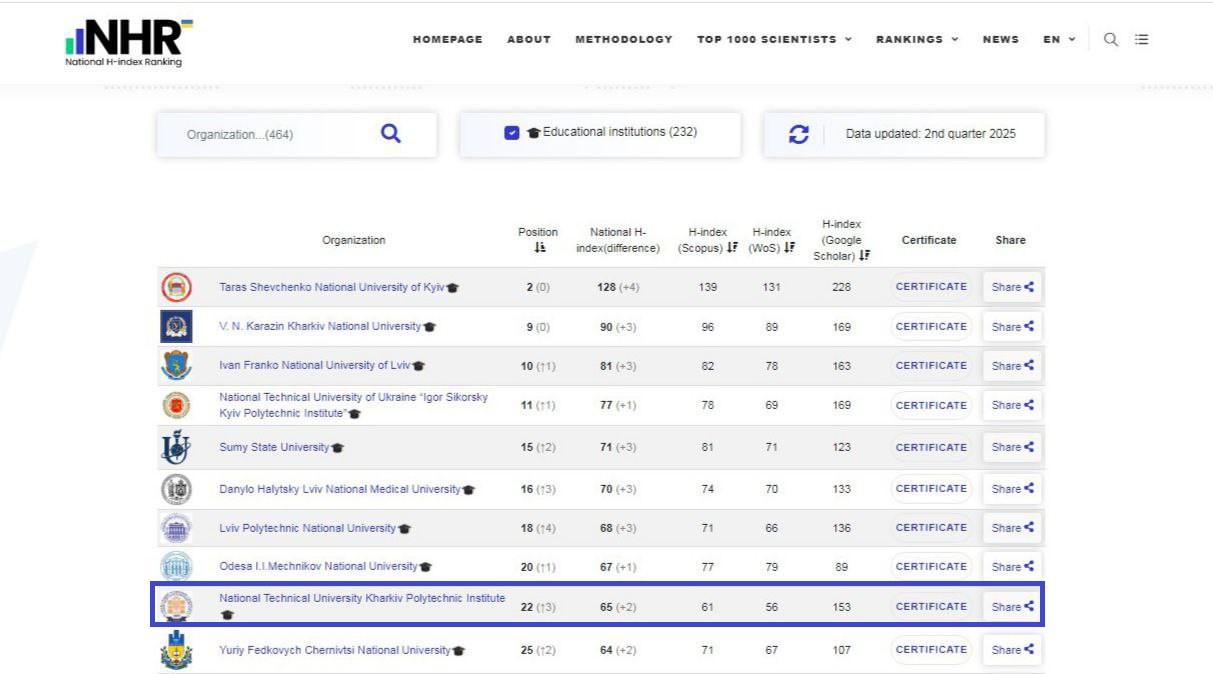1213x674 pixels.
Task: Open Odesa I.I.Mechnikov National University link
Action: pyautogui.click(x=318, y=566)
